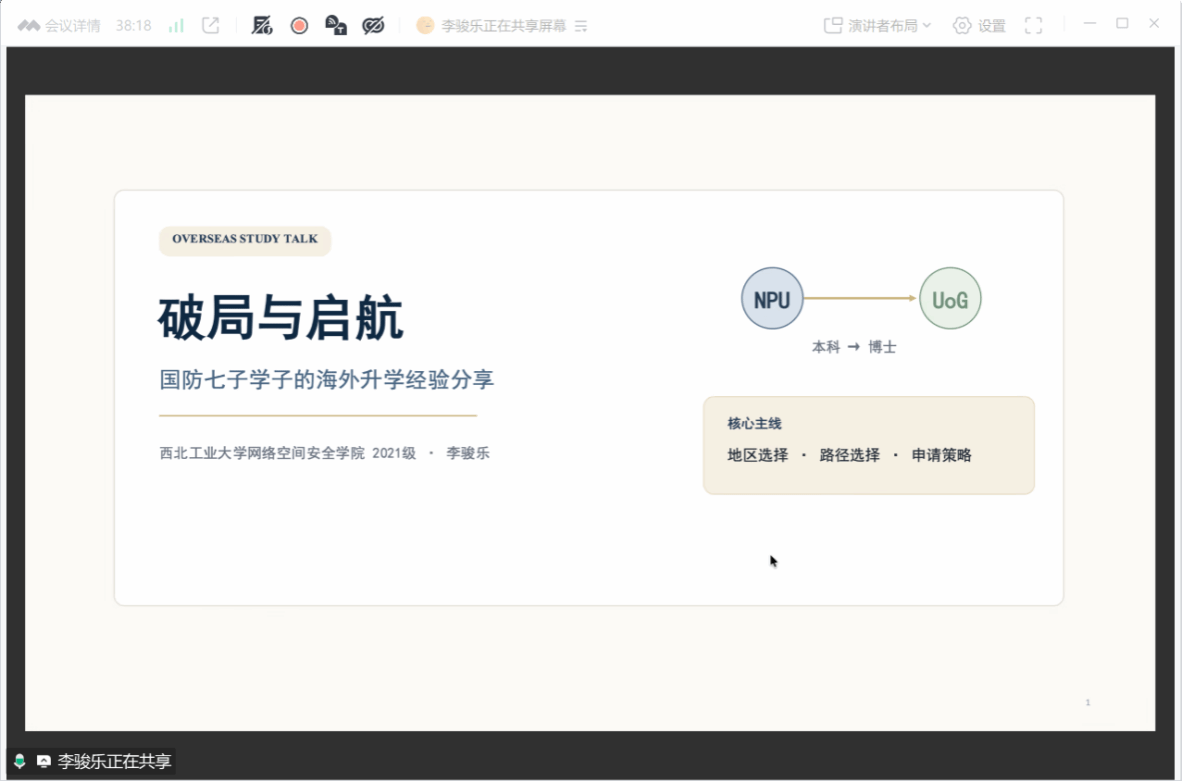Click 路径选择 in the card
Viewport: 1182px width, 781px height.
point(850,455)
